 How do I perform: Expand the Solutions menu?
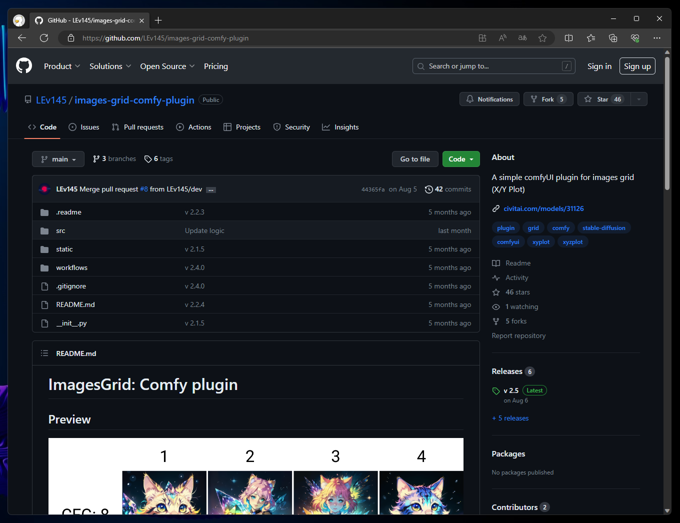(110, 66)
